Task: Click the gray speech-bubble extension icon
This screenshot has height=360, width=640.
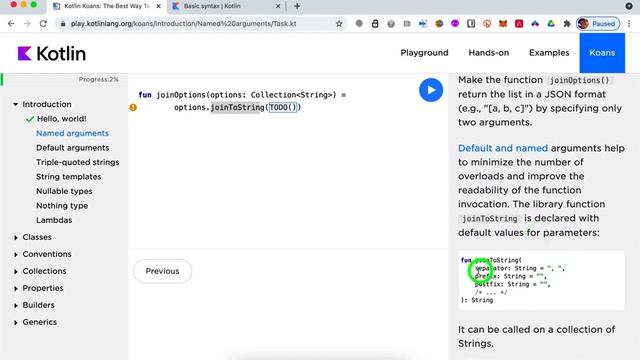Action: point(359,24)
